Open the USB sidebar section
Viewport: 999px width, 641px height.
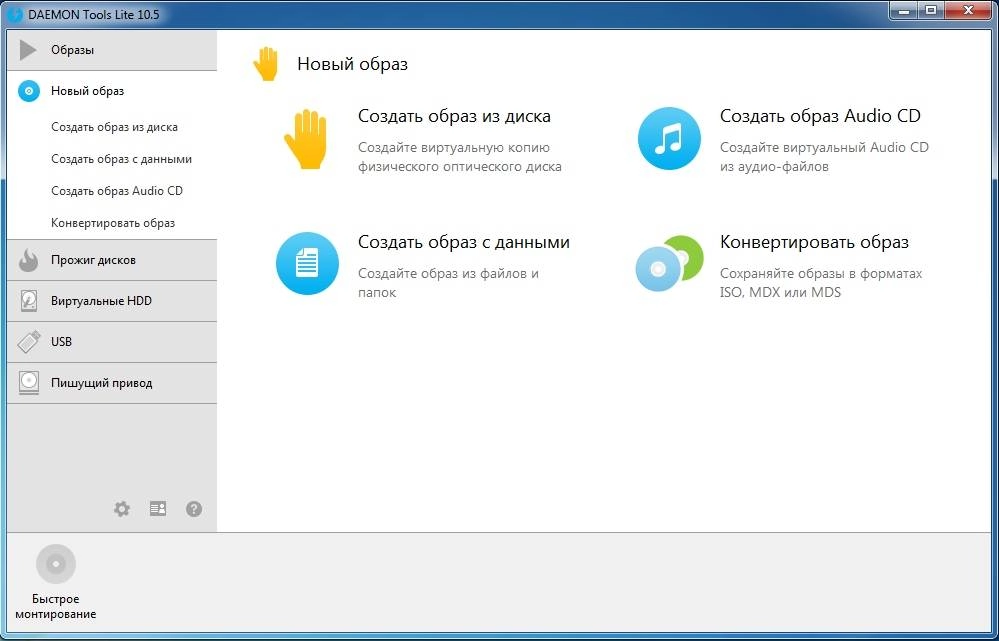pyautogui.click(x=111, y=342)
